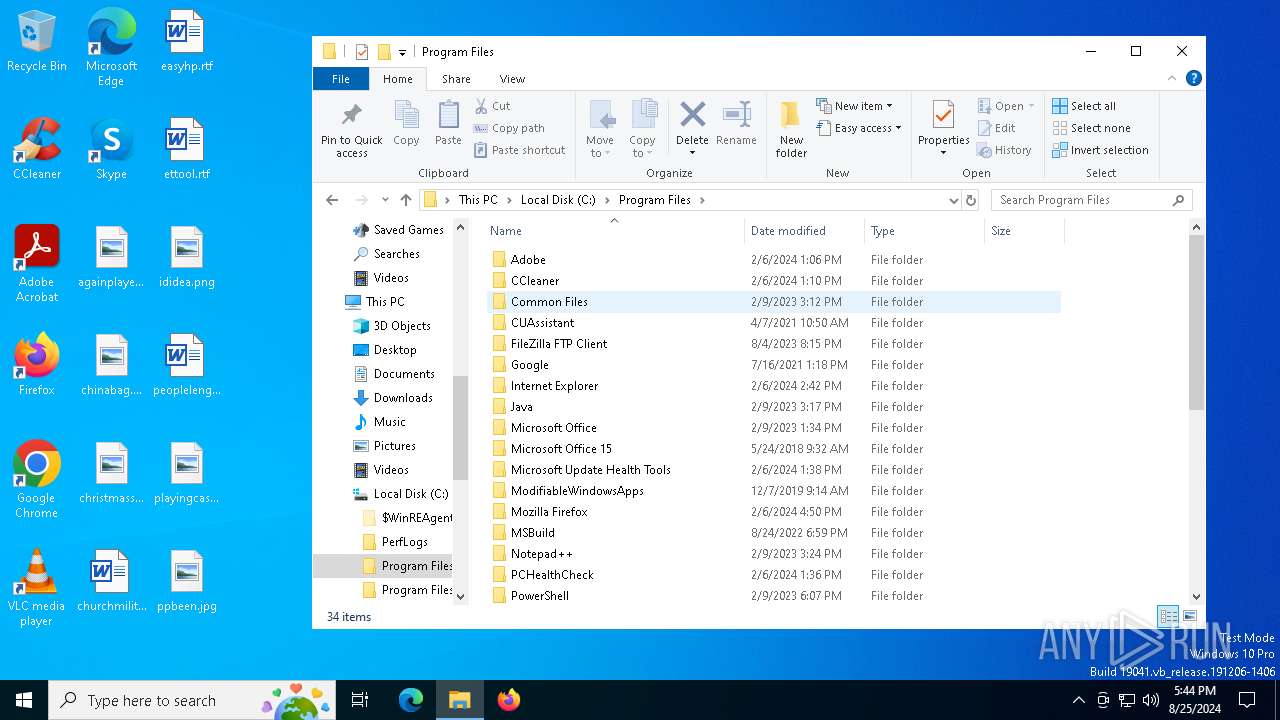Screen dimensions: 1280x720
Task: Click This PC in address breadcrumb
Action: [x=478, y=200]
